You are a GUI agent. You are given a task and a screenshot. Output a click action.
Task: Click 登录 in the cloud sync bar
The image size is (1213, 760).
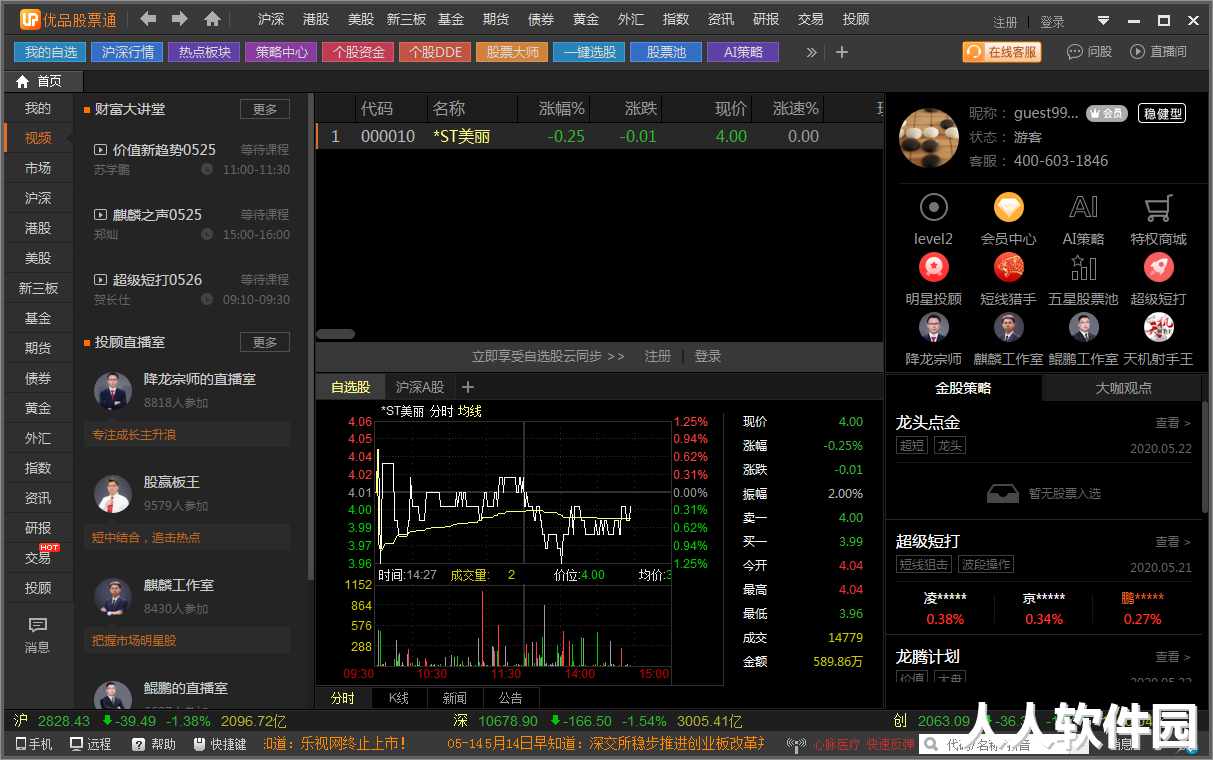point(708,356)
